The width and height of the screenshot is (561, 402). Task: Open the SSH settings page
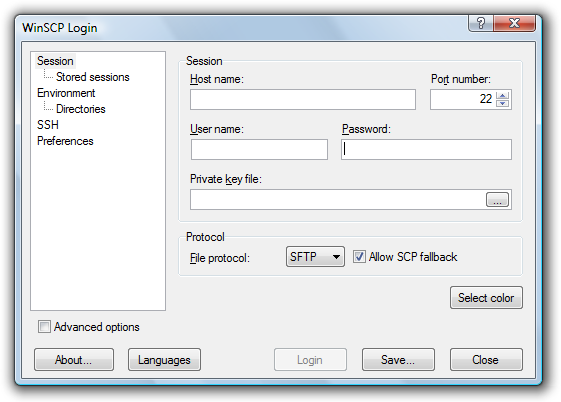point(48,125)
